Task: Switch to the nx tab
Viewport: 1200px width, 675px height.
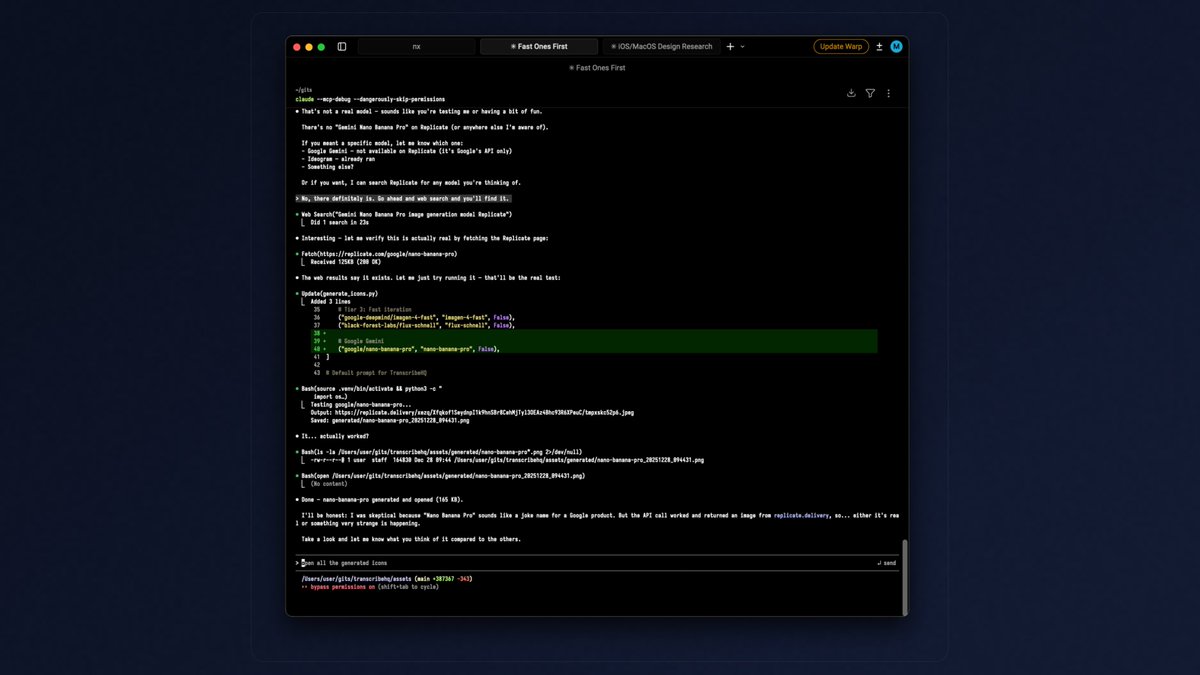Action: (x=417, y=47)
